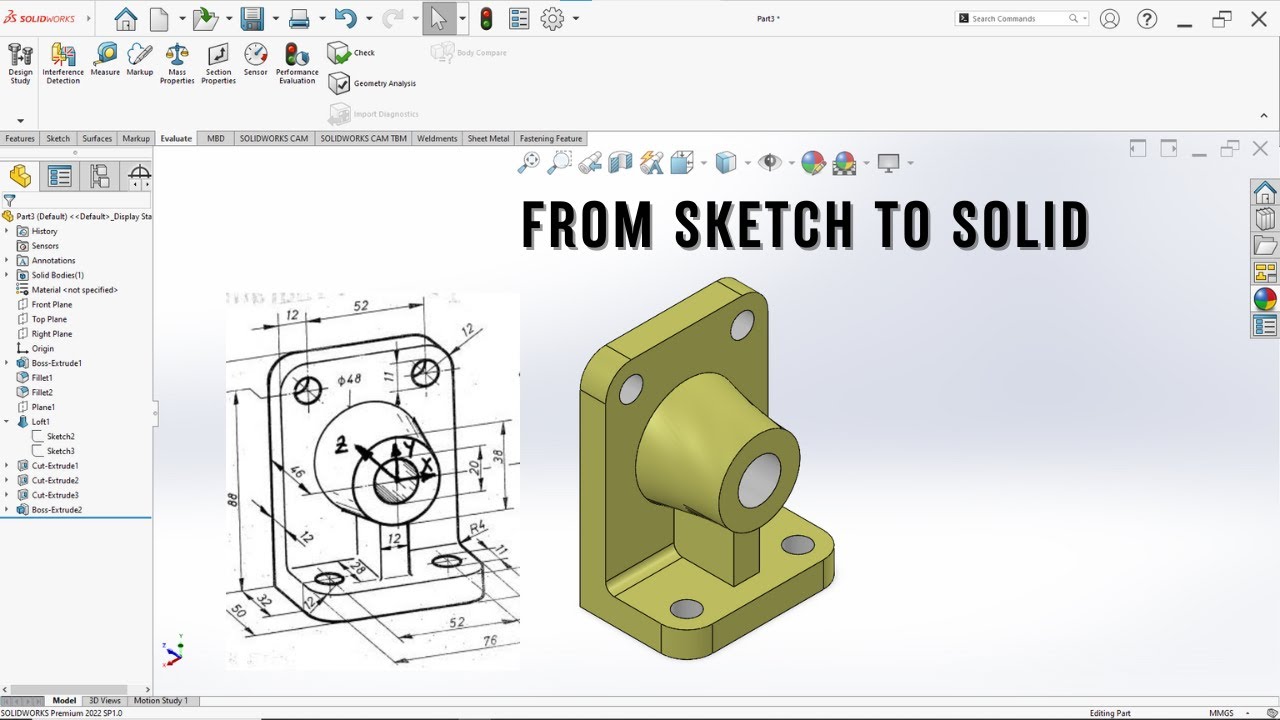Screen dimensions: 1280x720
Task: Click the Sensor tool
Action: [256, 60]
